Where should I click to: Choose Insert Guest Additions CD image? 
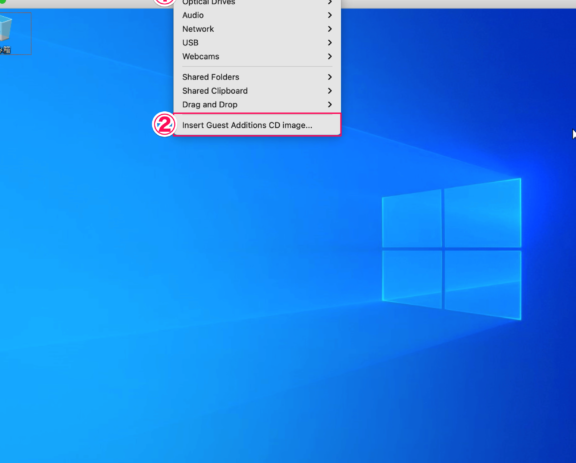coord(257,125)
